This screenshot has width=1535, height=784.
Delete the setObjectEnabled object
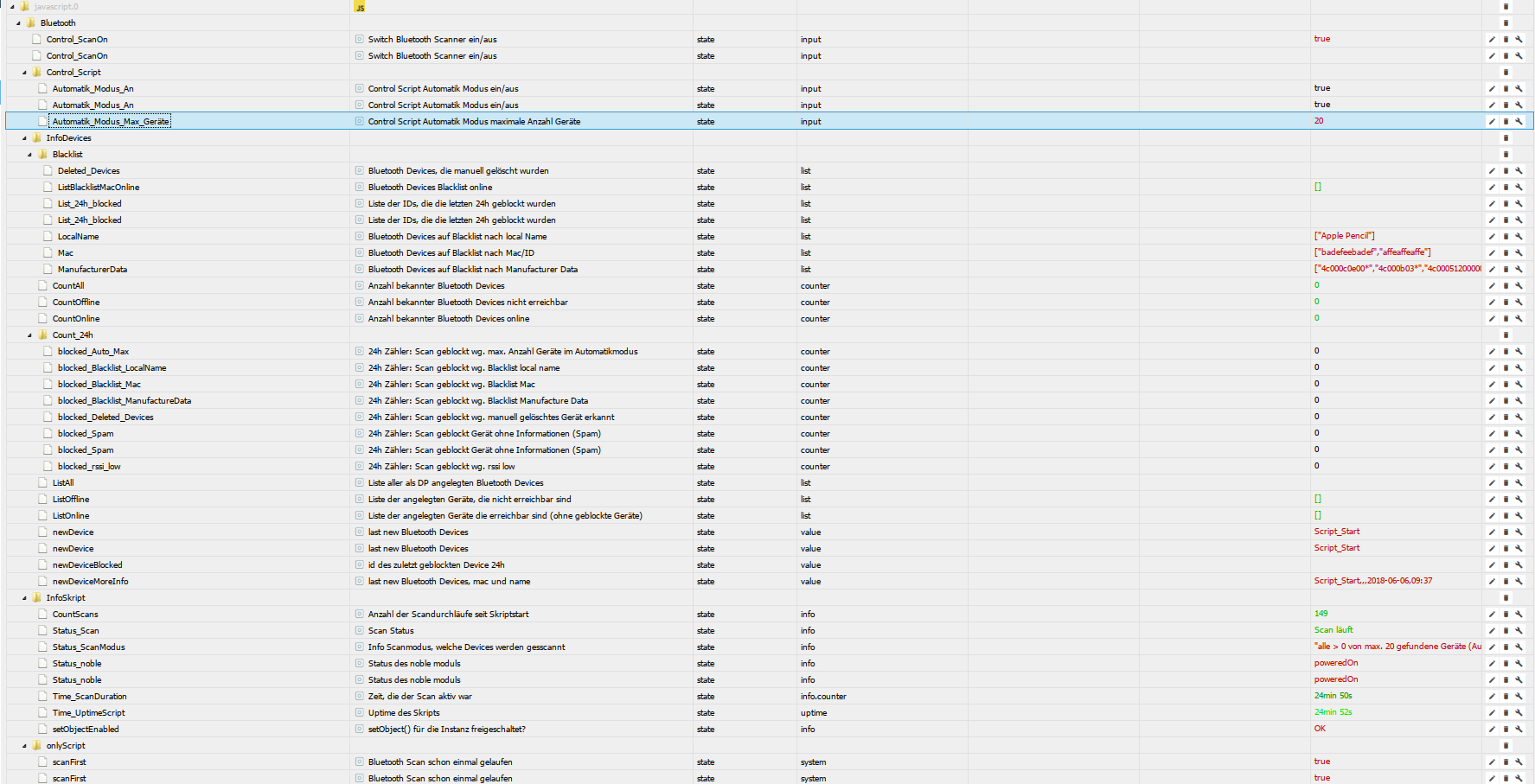point(1506,730)
